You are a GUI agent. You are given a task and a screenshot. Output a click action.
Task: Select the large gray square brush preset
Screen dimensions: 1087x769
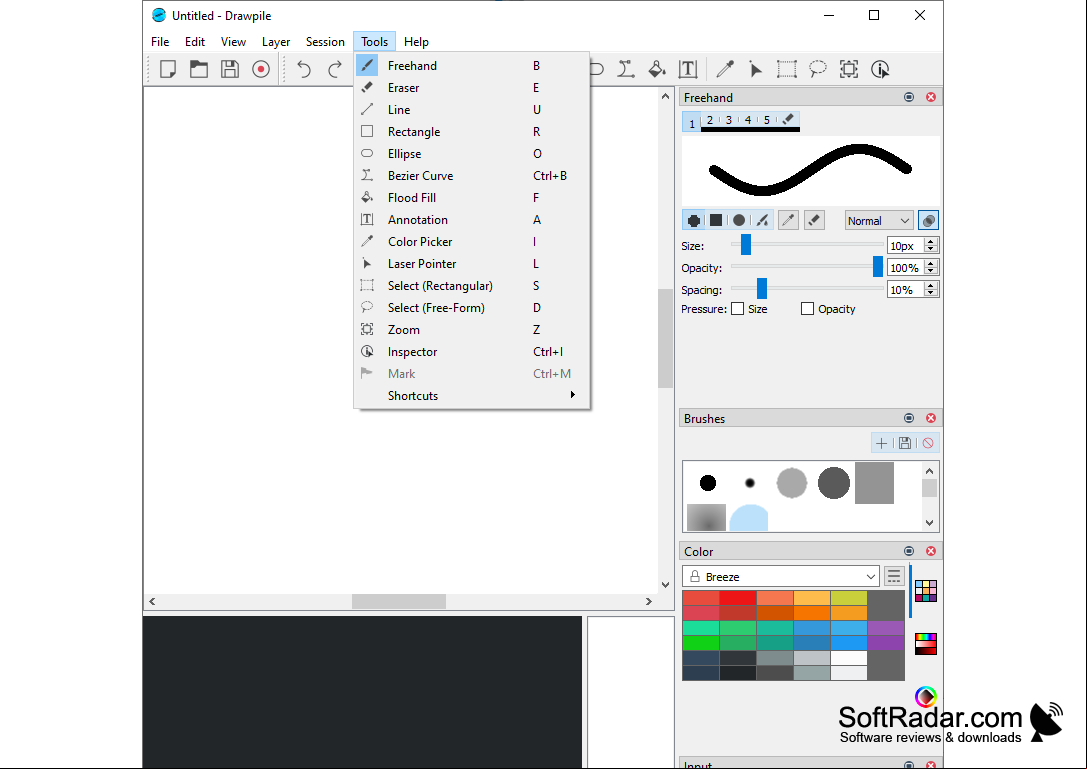pyautogui.click(x=874, y=483)
